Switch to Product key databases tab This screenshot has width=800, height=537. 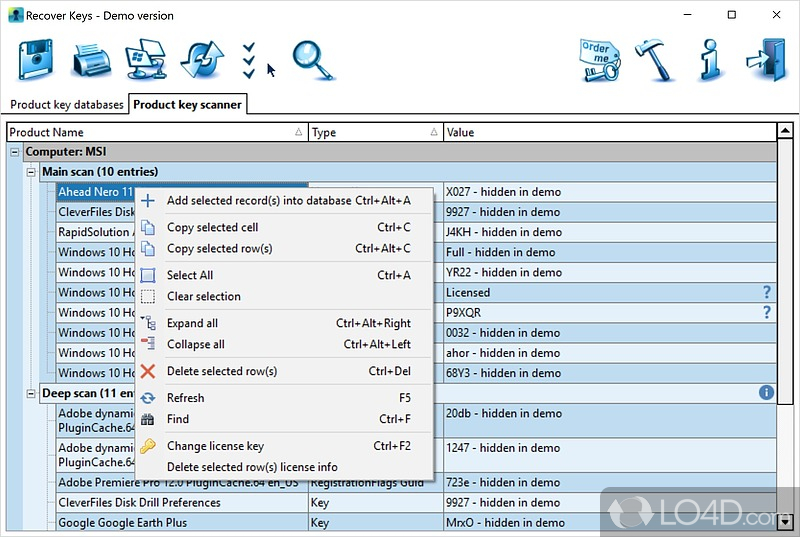tap(67, 104)
